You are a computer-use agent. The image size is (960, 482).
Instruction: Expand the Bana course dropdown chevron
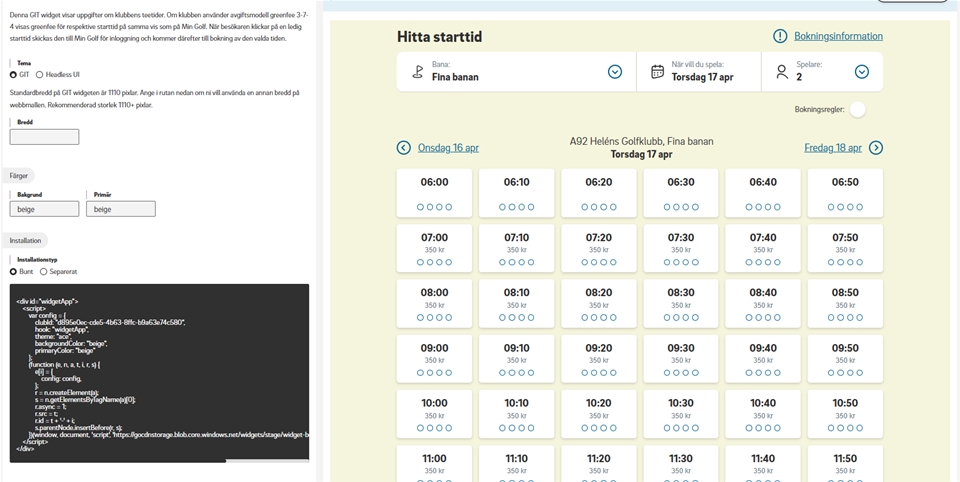coord(615,72)
